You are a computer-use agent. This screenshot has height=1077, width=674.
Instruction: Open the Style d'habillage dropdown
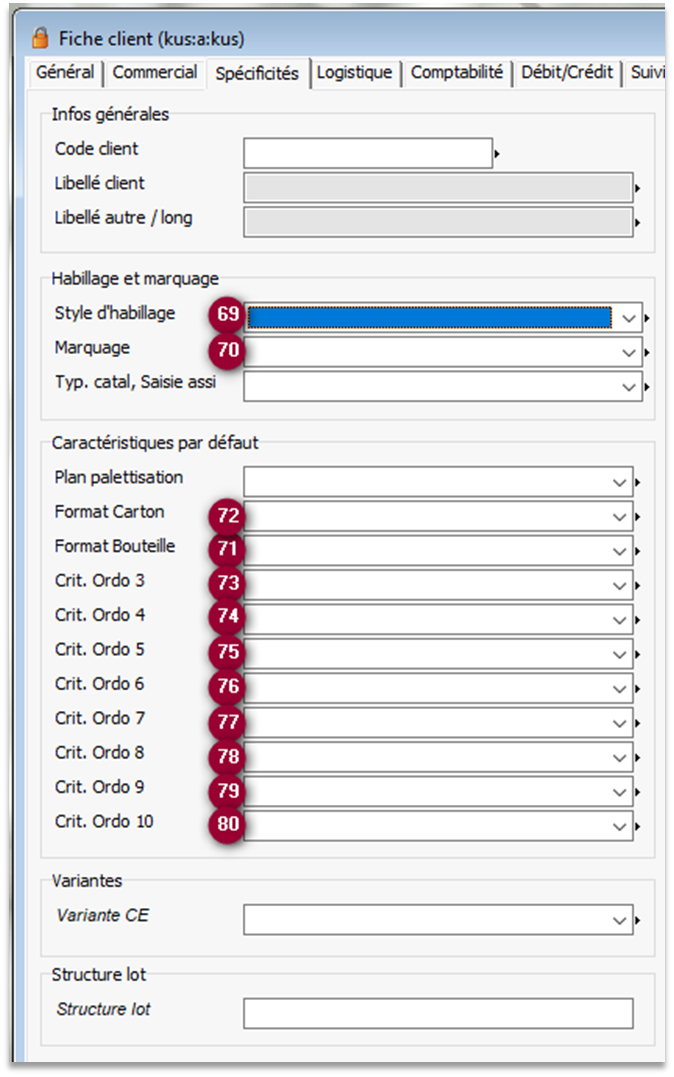pos(628,318)
